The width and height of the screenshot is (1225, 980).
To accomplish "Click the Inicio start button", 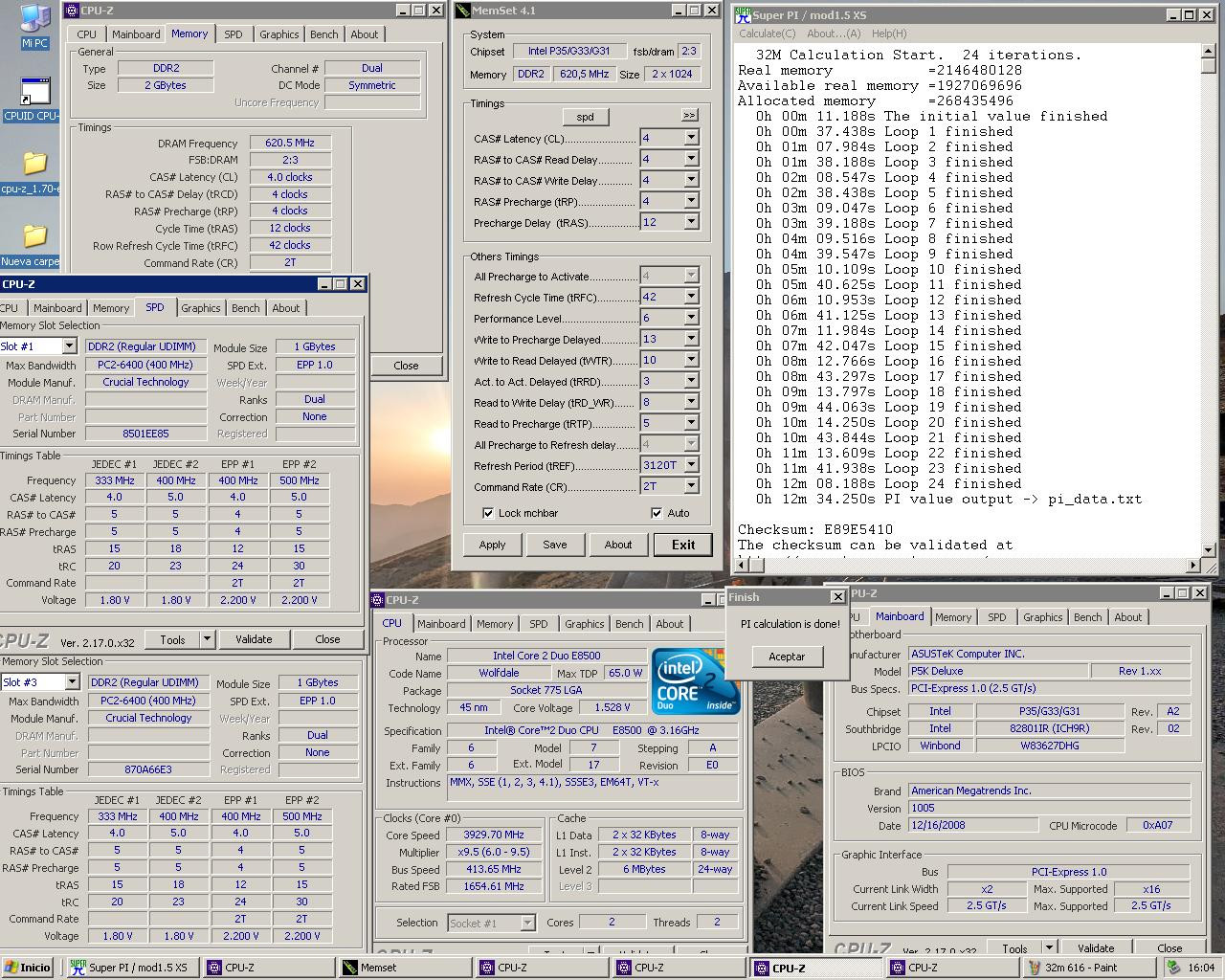I will coord(27,968).
